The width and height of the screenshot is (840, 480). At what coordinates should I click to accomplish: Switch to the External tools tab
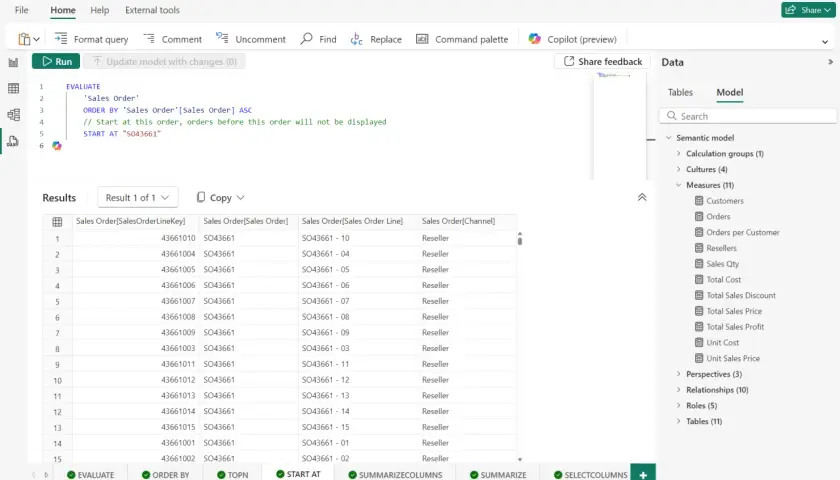tap(152, 10)
